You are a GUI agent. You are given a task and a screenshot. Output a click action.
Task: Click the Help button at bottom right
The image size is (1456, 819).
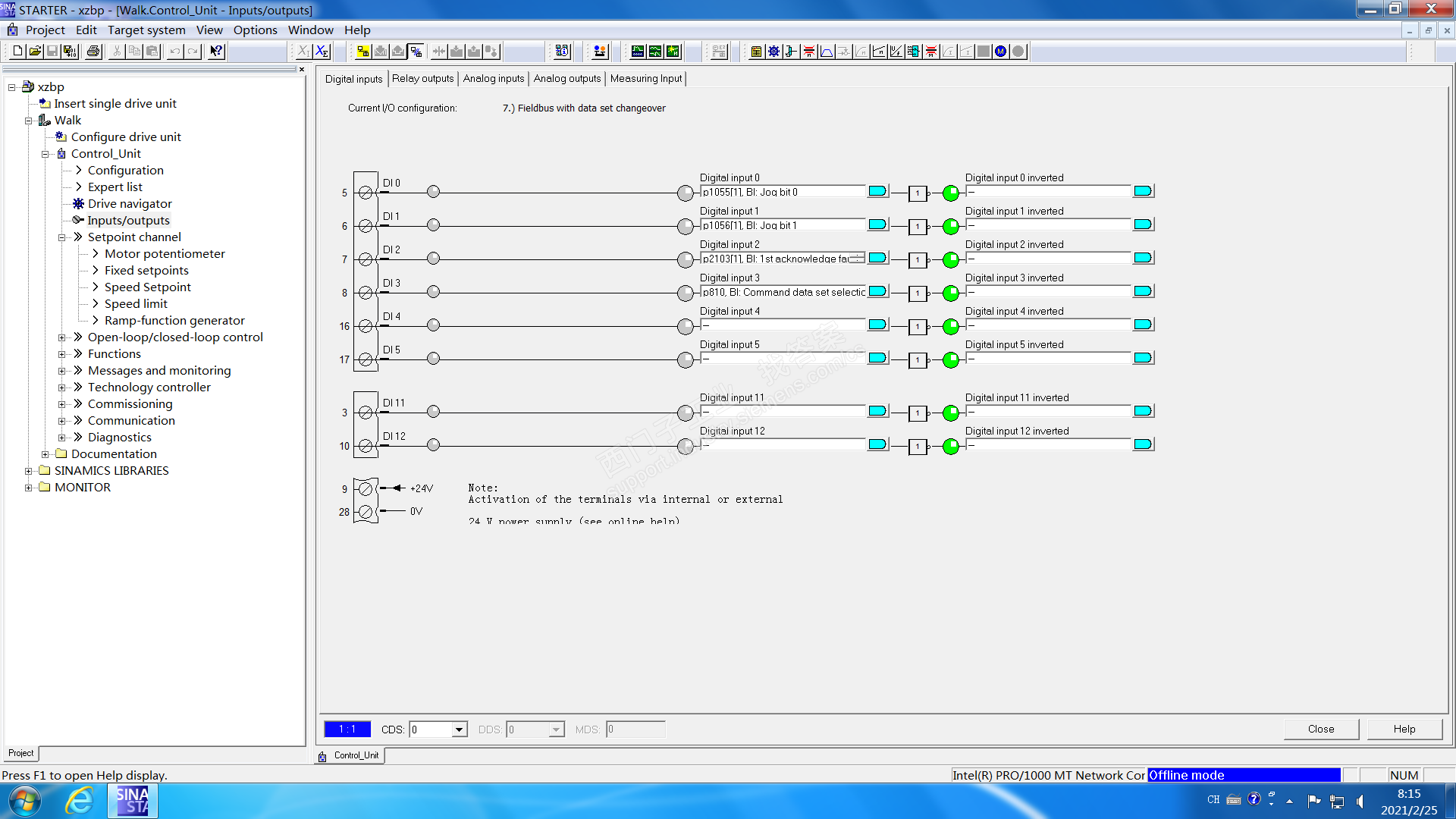pyautogui.click(x=1404, y=729)
